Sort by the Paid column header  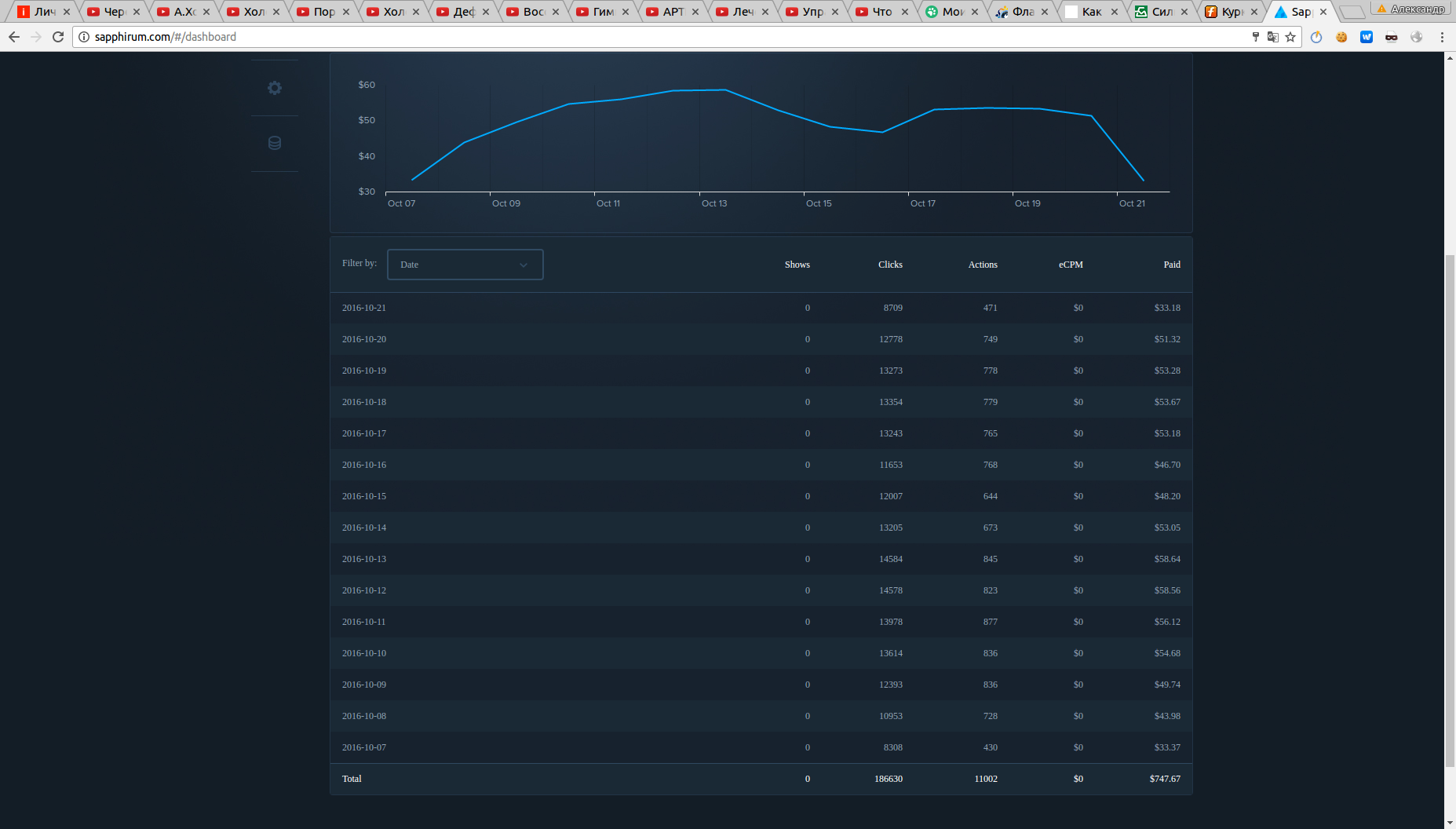tap(1172, 265)
